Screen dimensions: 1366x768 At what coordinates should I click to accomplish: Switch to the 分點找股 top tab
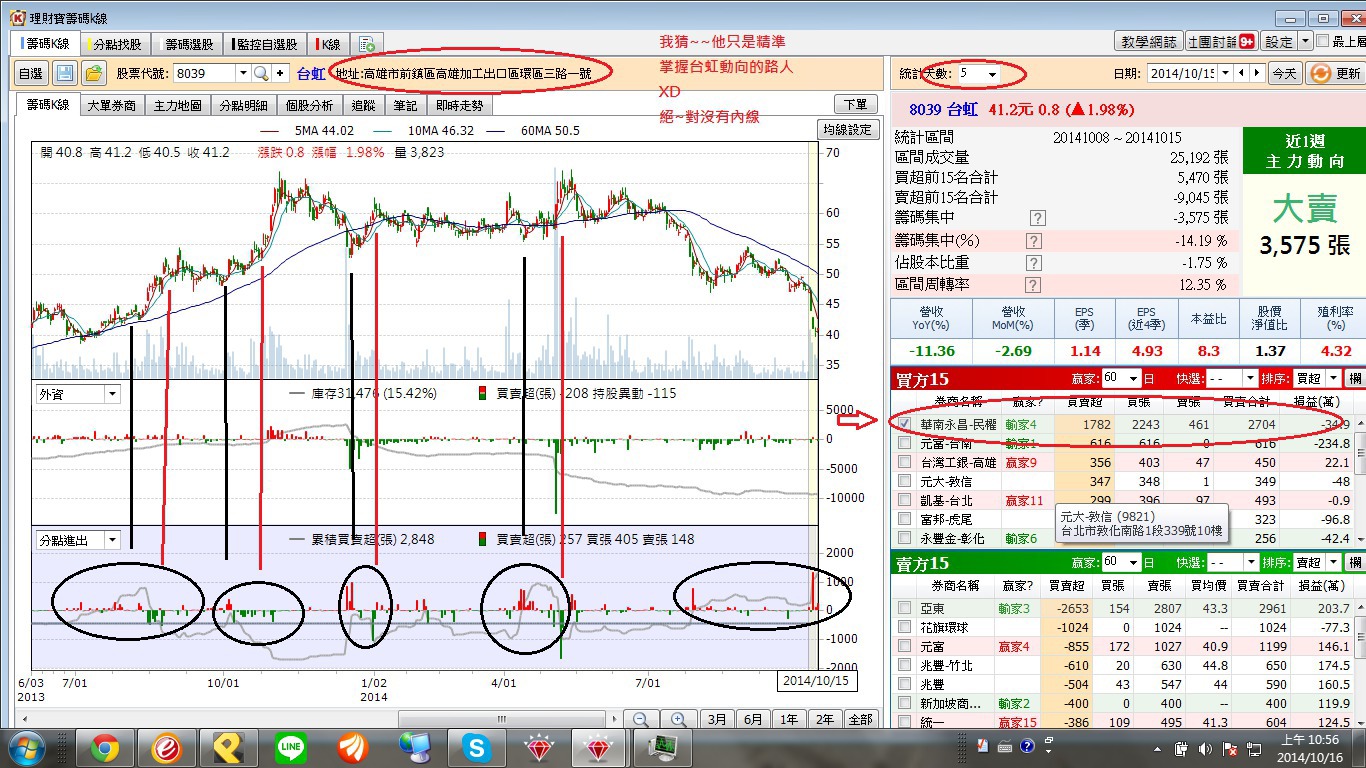(116, 44)
